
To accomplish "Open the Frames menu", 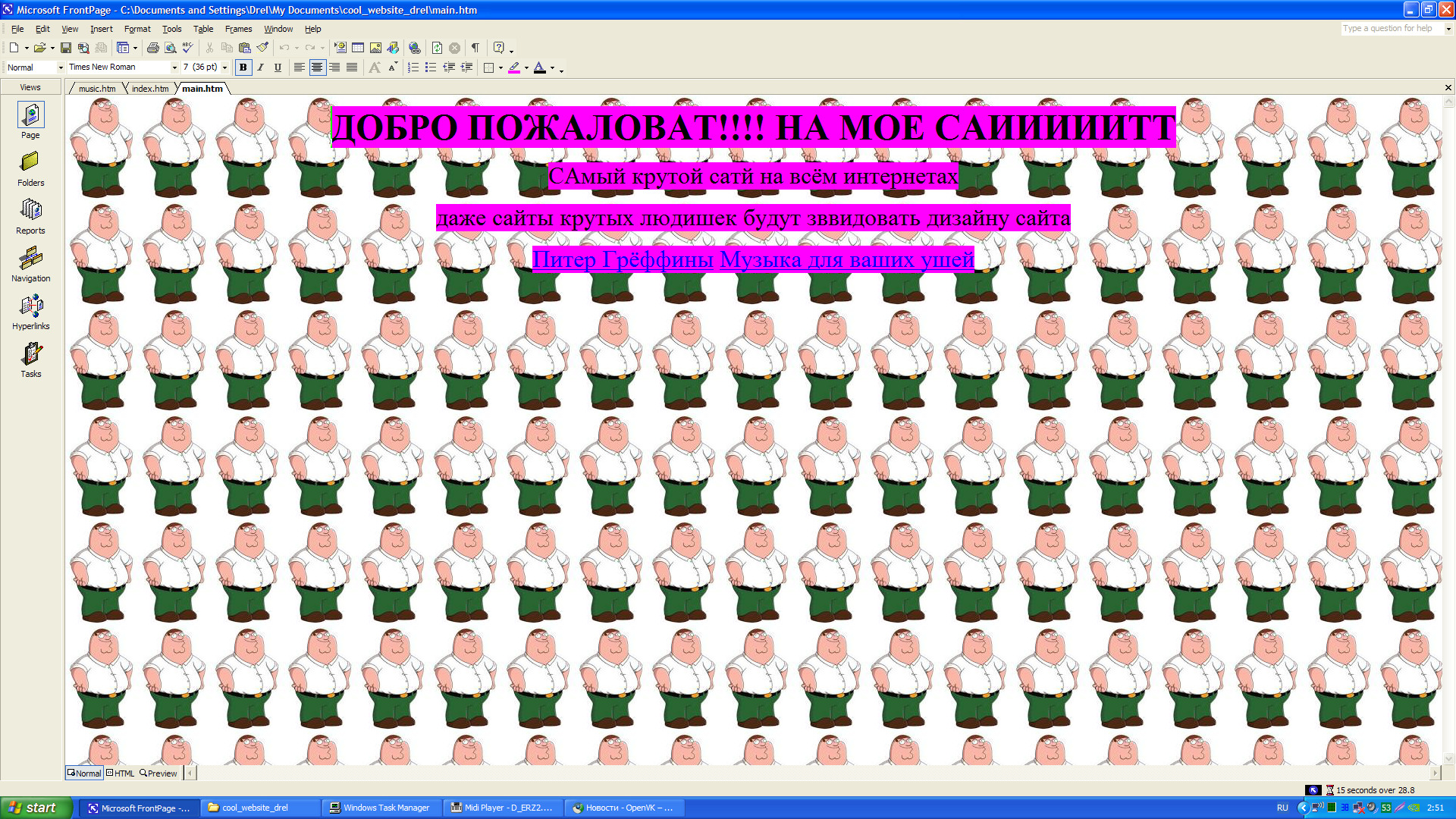I will click(x=238, y=29).
